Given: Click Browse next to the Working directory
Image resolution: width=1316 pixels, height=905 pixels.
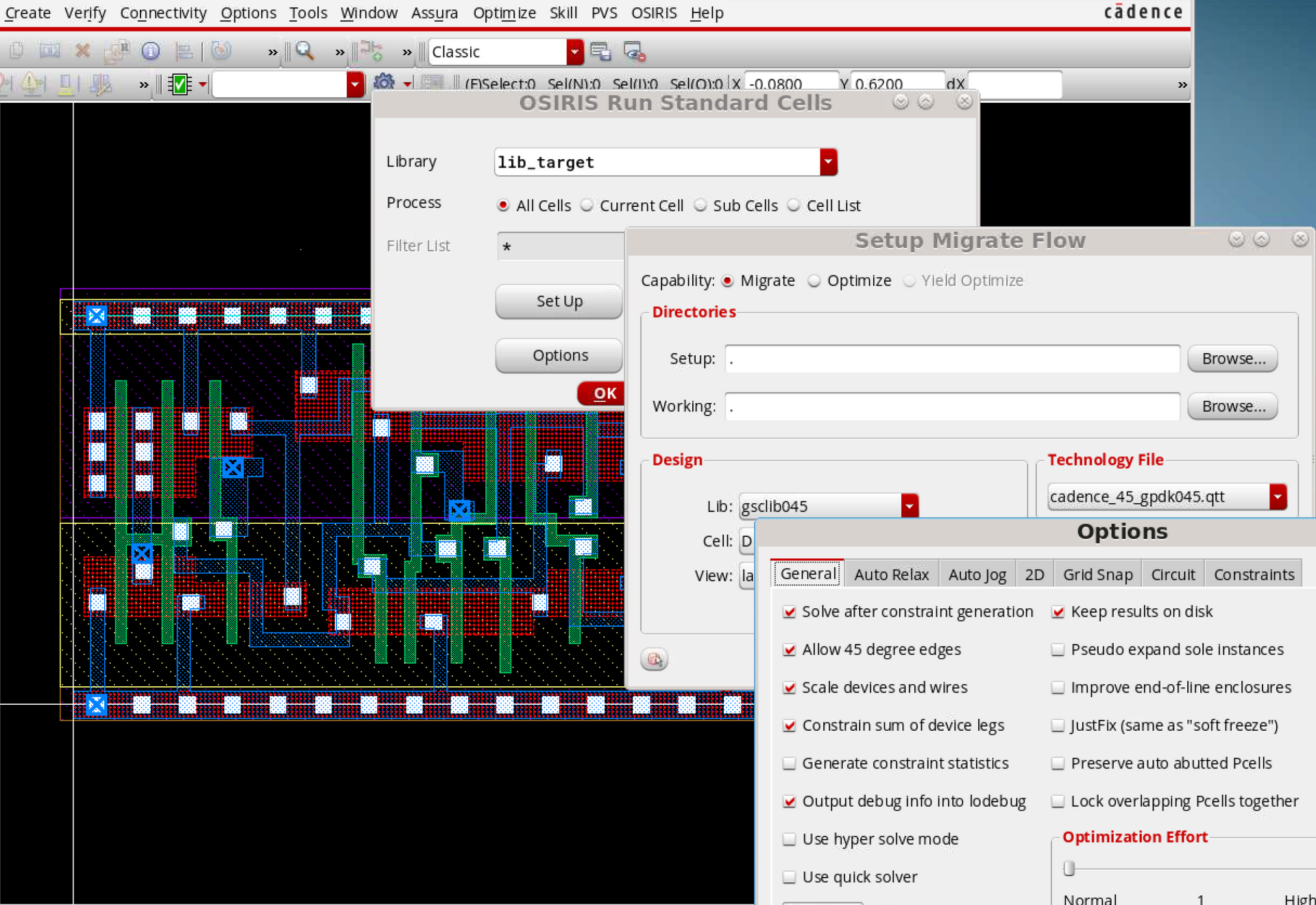Looking at the screenshot, I should click(x=1233, y=407).
